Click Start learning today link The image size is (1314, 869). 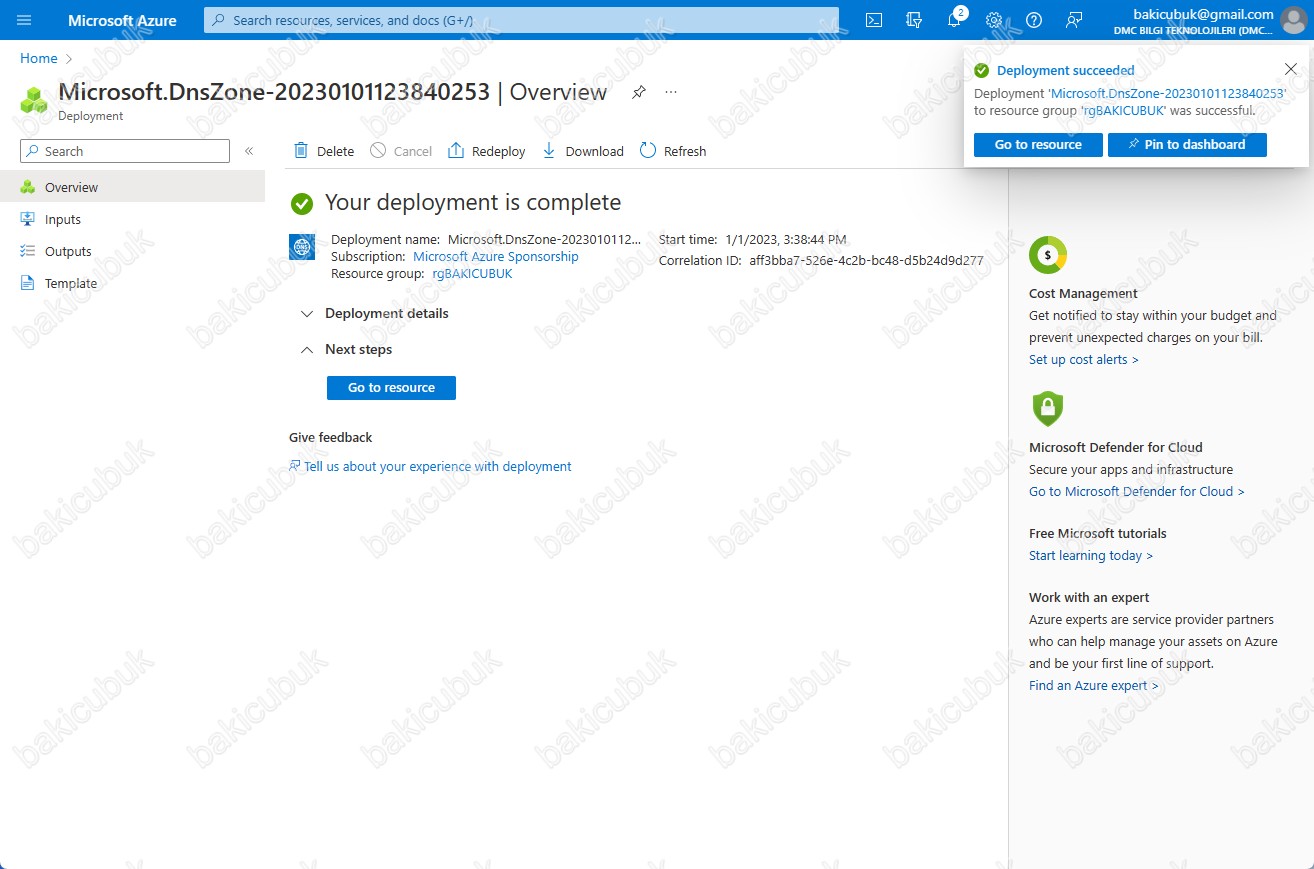click(1090, 556)
